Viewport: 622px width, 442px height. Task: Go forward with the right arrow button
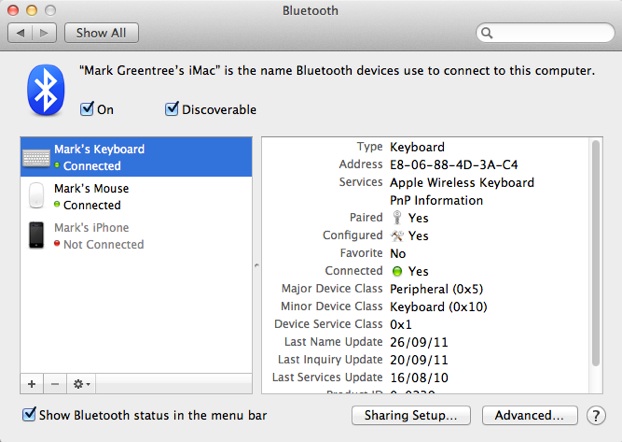45,33
